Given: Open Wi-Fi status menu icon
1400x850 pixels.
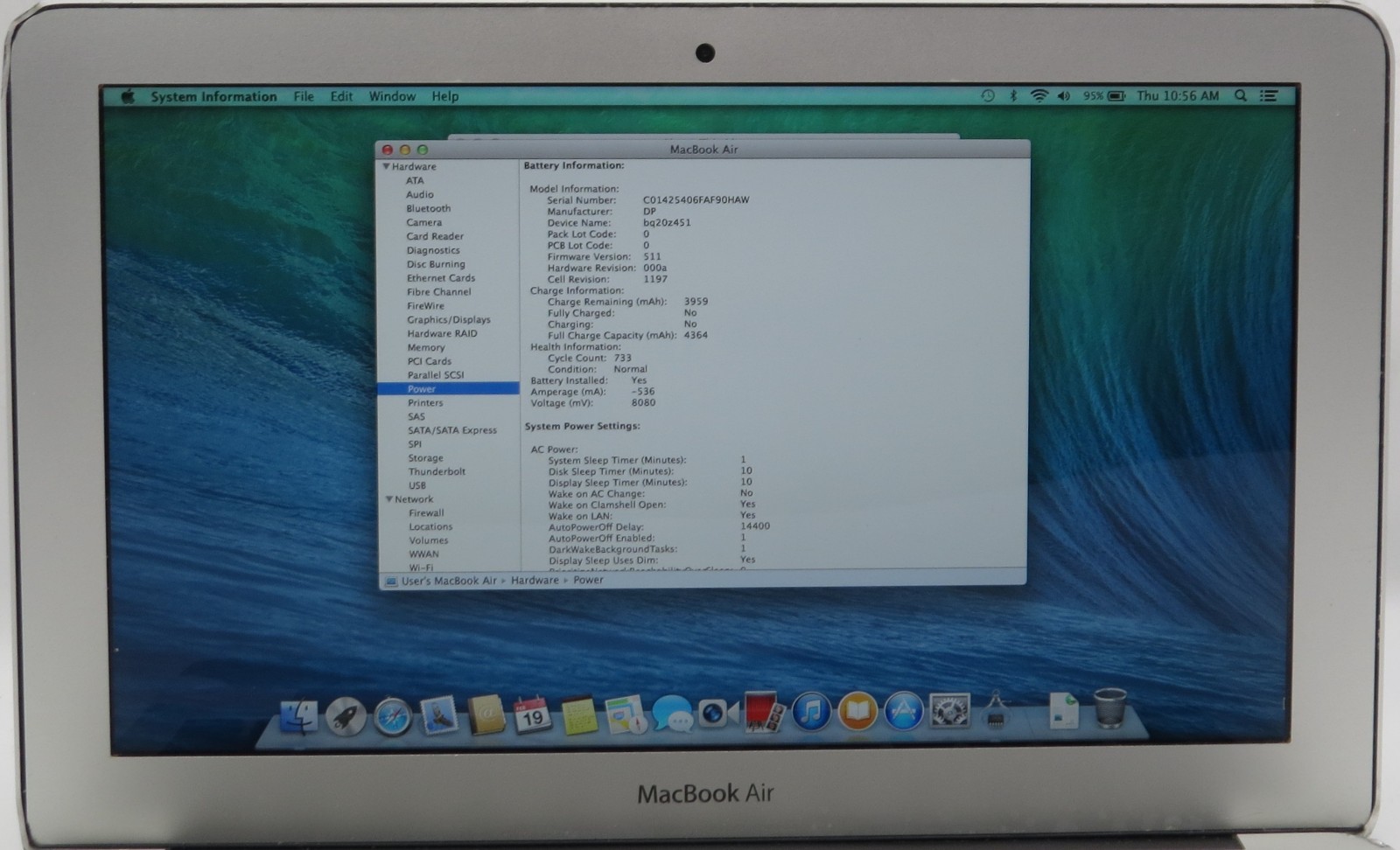Looking at the screenshot, I should tap(1039, 96).
